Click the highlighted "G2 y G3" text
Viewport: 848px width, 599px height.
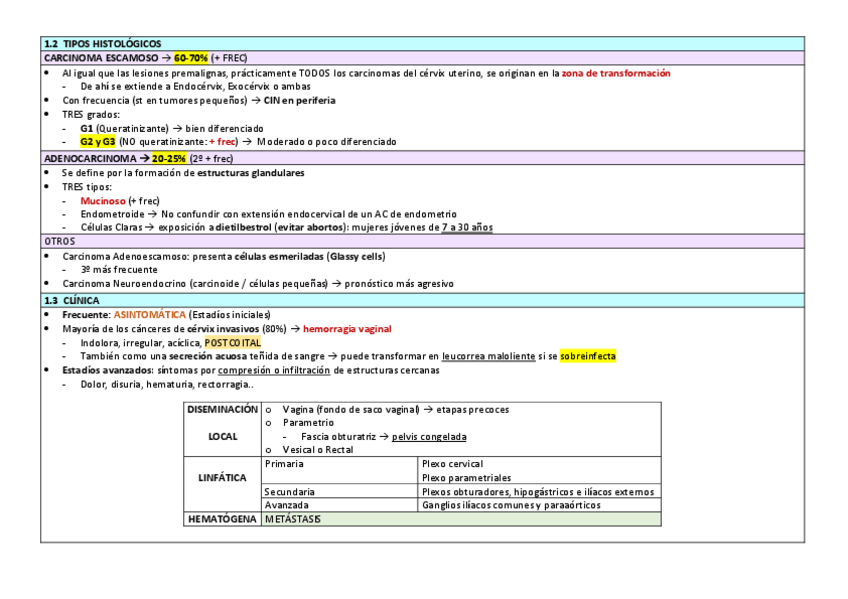click(98, 142)
